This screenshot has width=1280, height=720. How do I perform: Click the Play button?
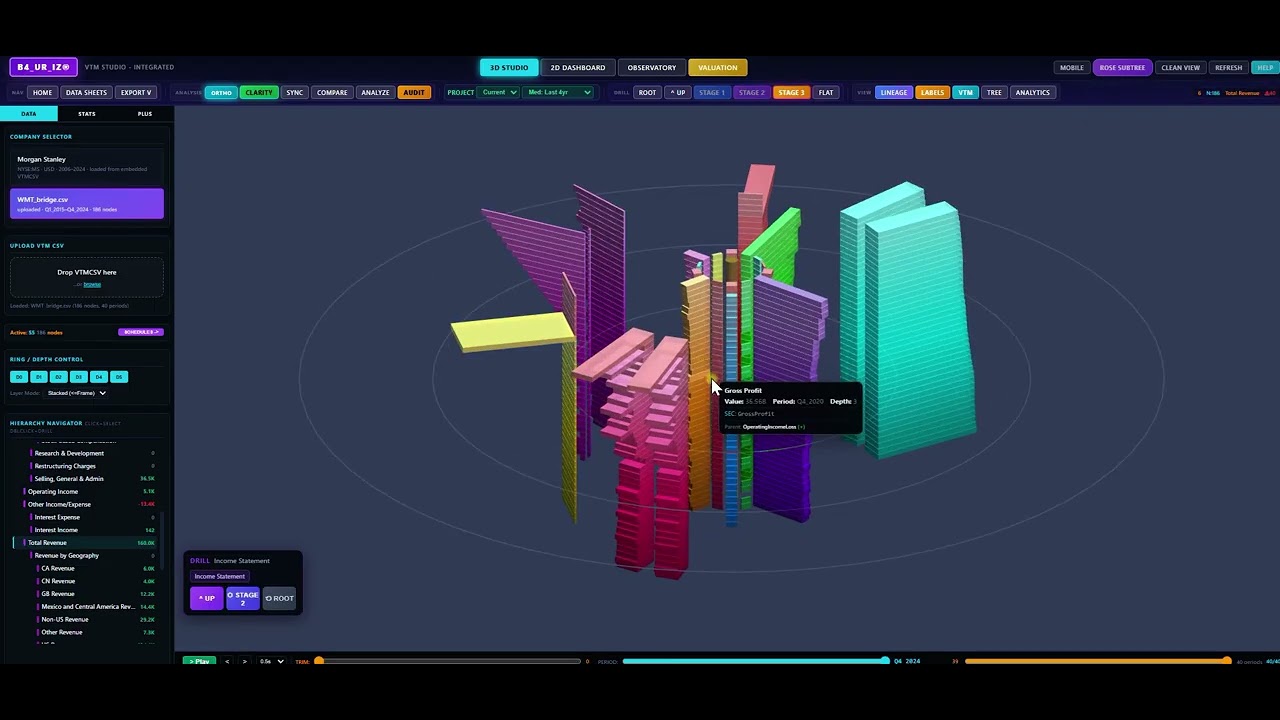pyautogui.click(x=199, y=661)
